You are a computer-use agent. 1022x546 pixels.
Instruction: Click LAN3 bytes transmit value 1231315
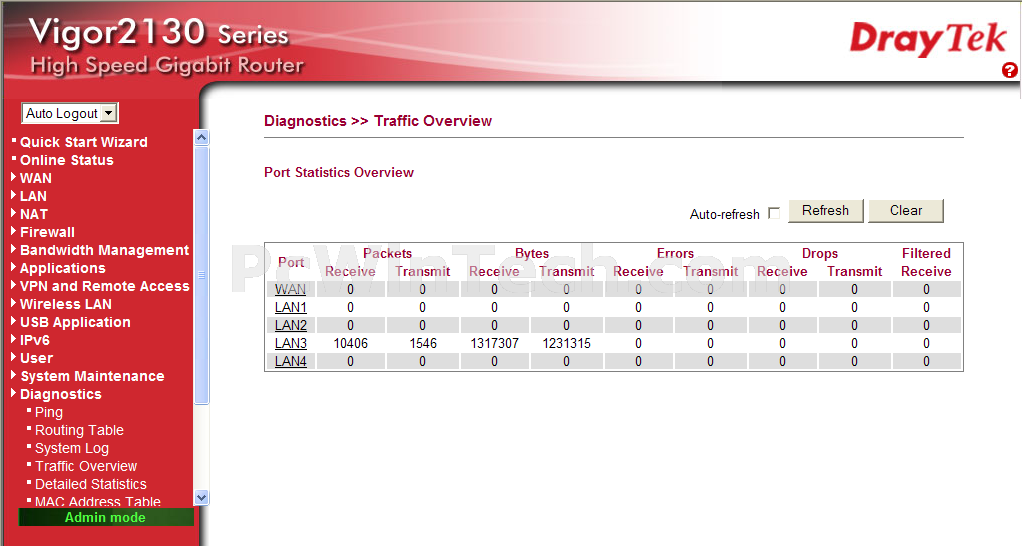566,343
